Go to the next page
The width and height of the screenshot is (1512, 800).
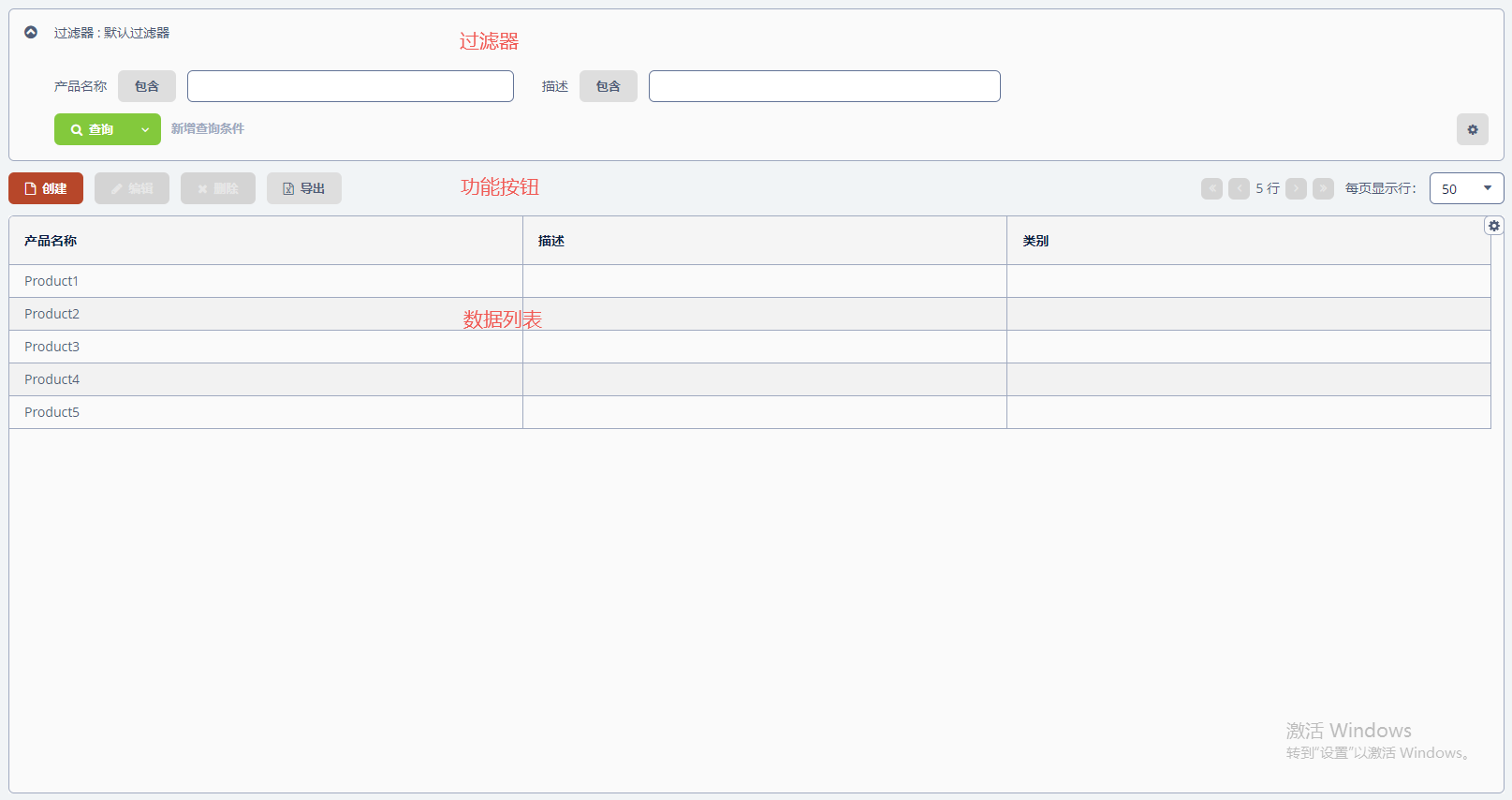[x=1296, y=188]
